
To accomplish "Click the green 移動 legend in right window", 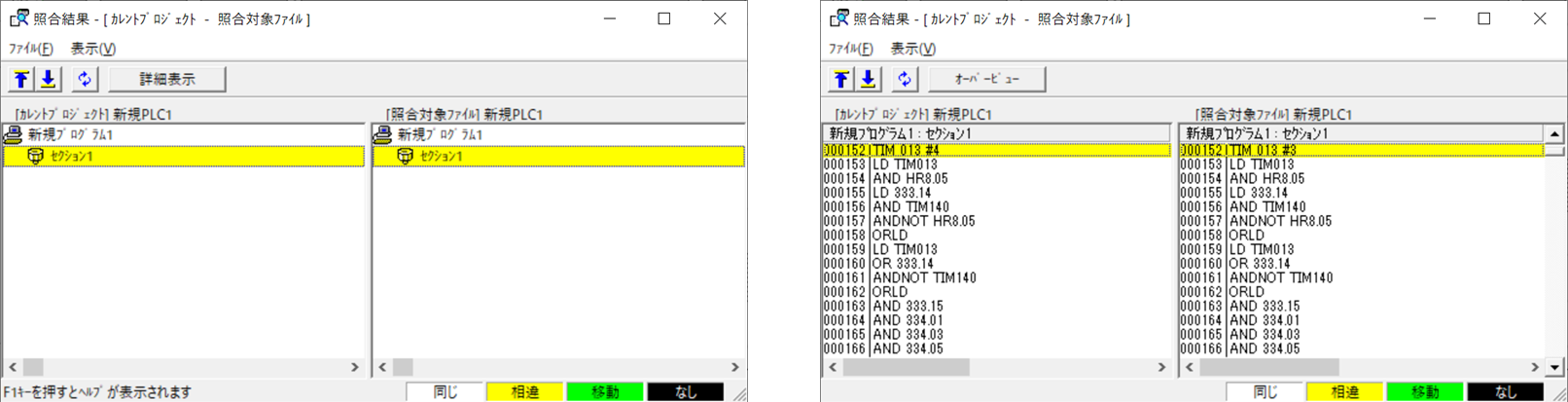I will pos(1425,391).
